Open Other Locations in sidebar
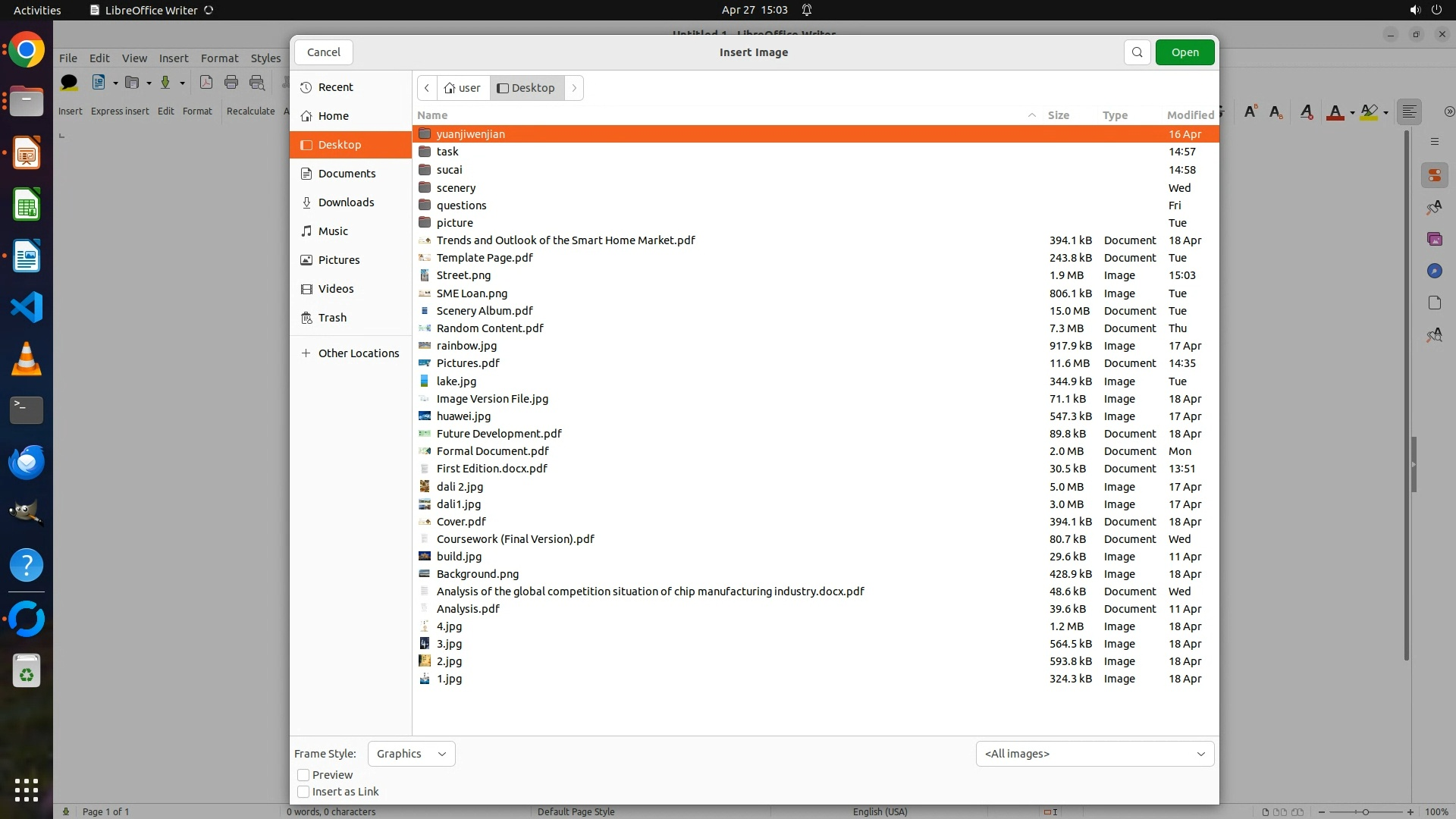The image size is (1456, 819). [358, 353]
